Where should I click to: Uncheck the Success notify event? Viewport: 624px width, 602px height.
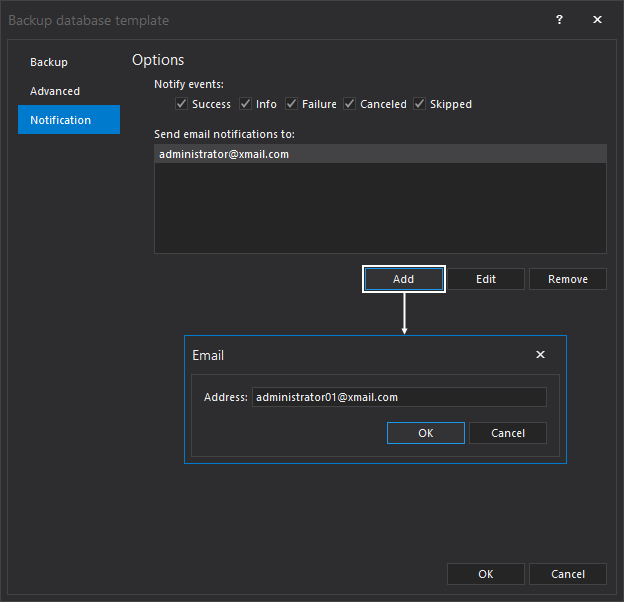click(181, 104)
